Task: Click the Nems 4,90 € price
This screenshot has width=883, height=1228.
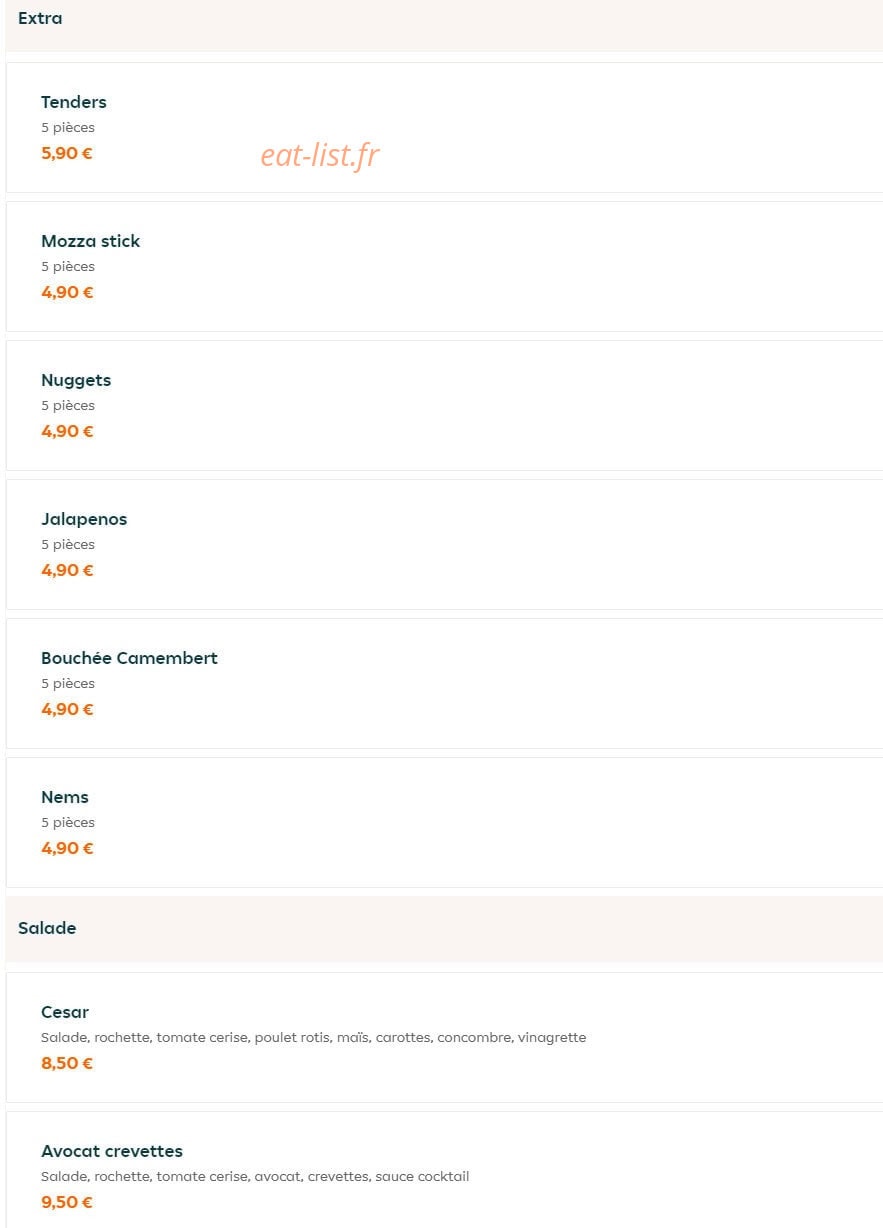Action: (67, 848)
